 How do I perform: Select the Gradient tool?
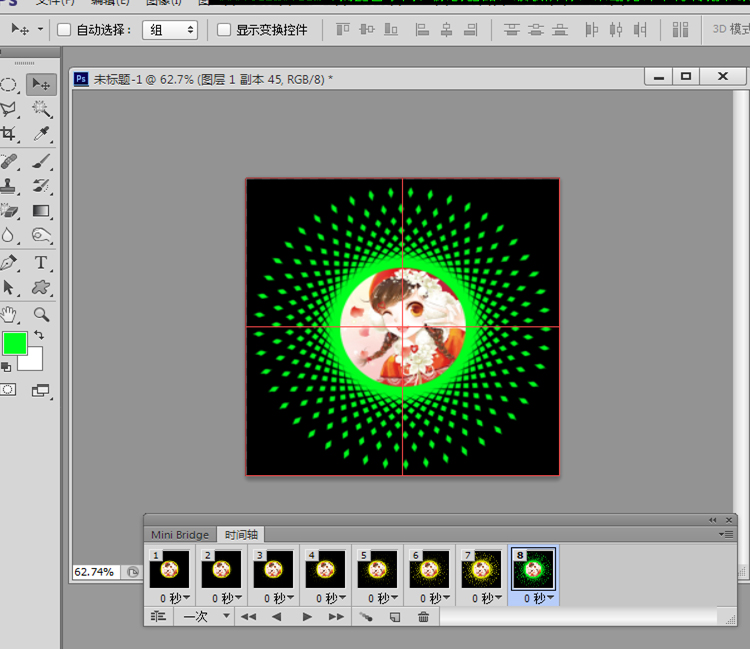click(x=41, y=210)
